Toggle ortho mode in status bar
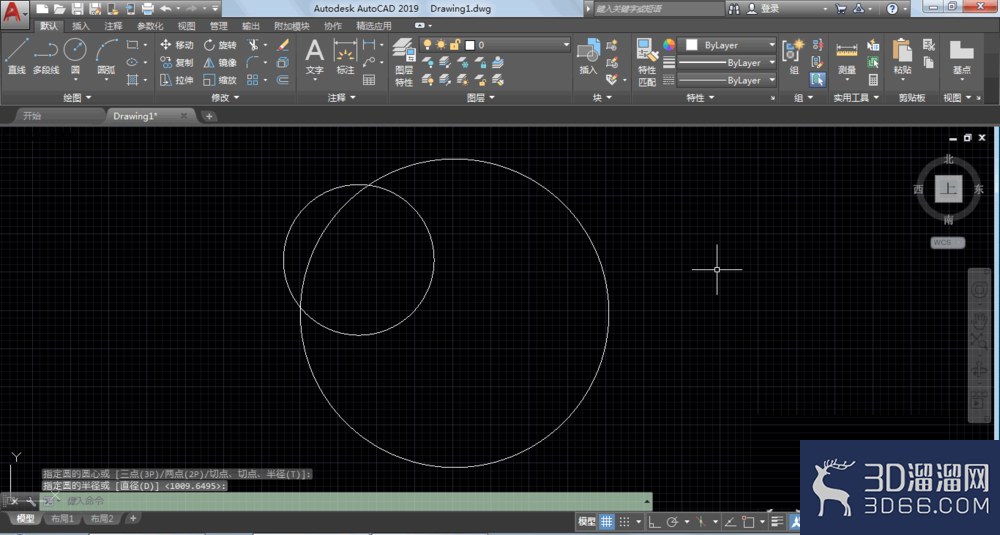The height and width of the screenshot is (535, 1000). (x=654, y=522)
